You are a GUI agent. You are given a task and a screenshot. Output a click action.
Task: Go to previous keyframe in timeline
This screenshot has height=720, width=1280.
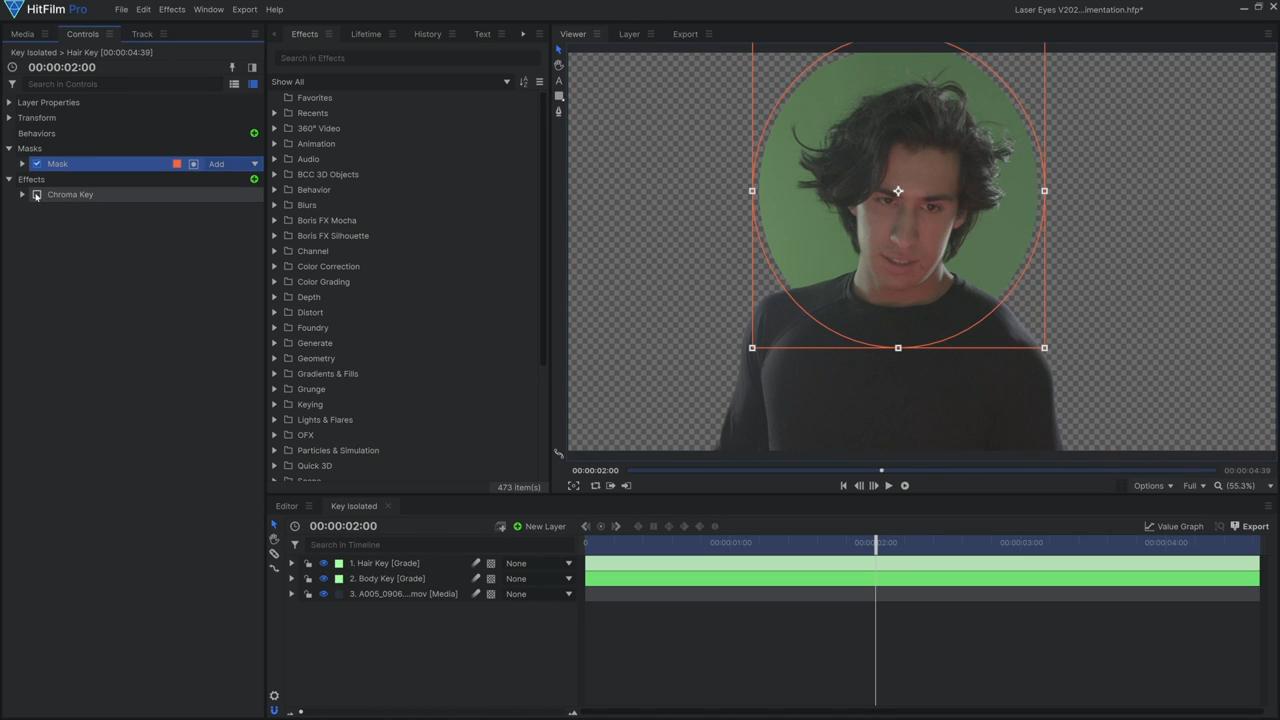(586, 526)
